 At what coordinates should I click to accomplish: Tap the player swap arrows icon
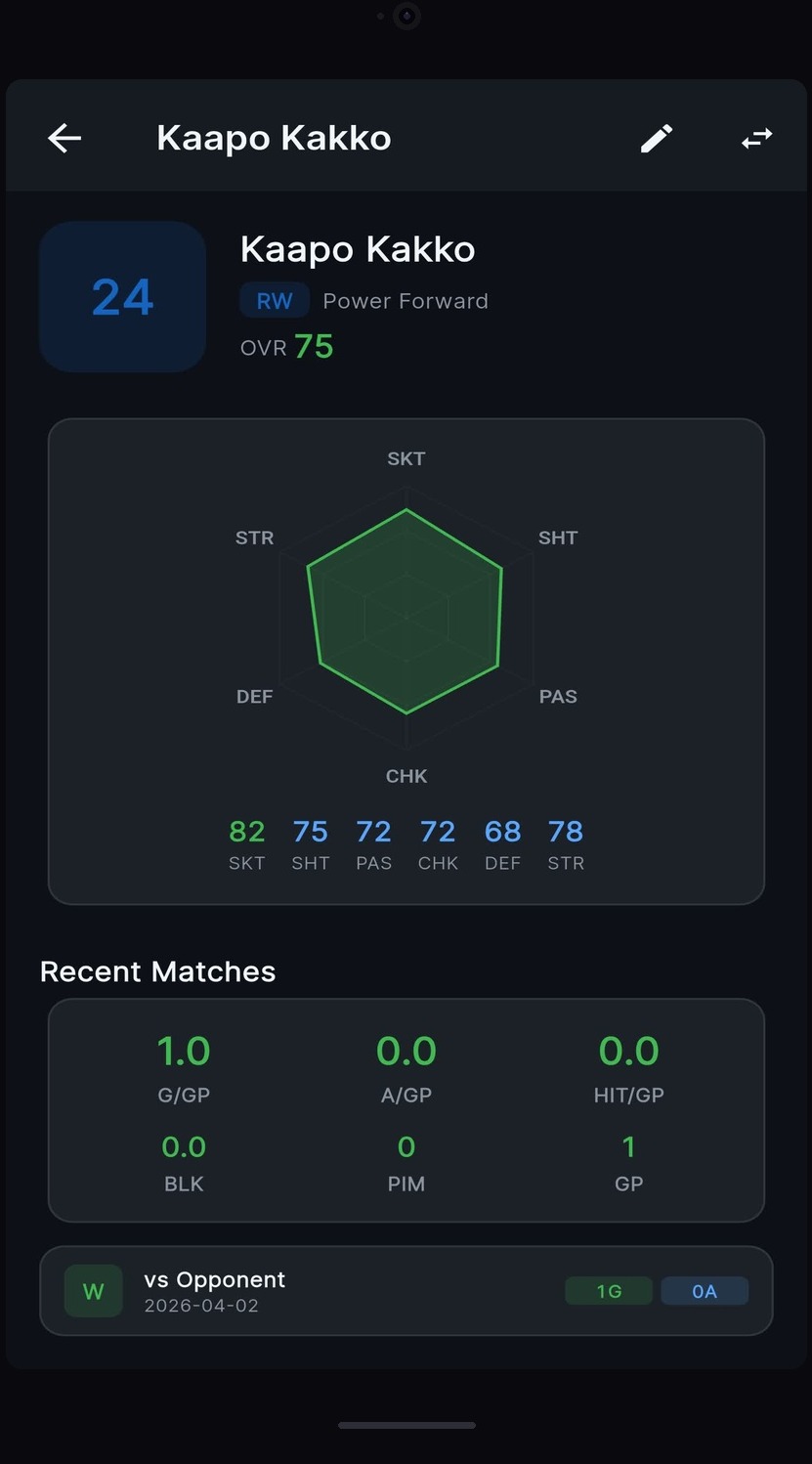[755, 138]
